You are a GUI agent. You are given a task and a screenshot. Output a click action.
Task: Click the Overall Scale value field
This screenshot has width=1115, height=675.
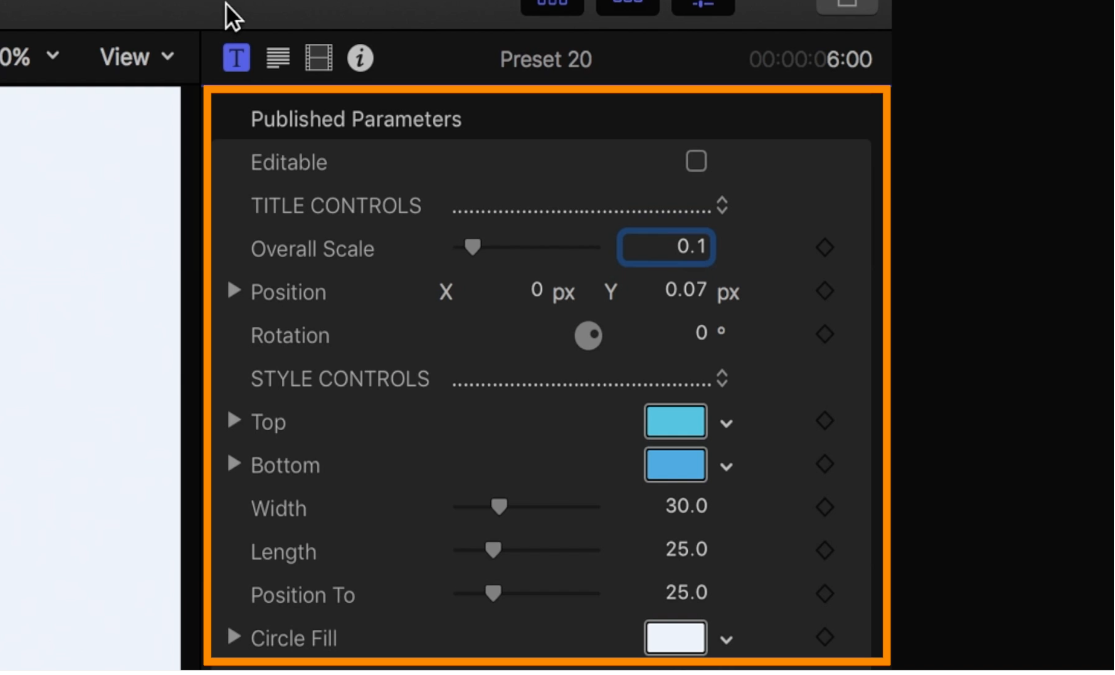[x=666, y=248]
